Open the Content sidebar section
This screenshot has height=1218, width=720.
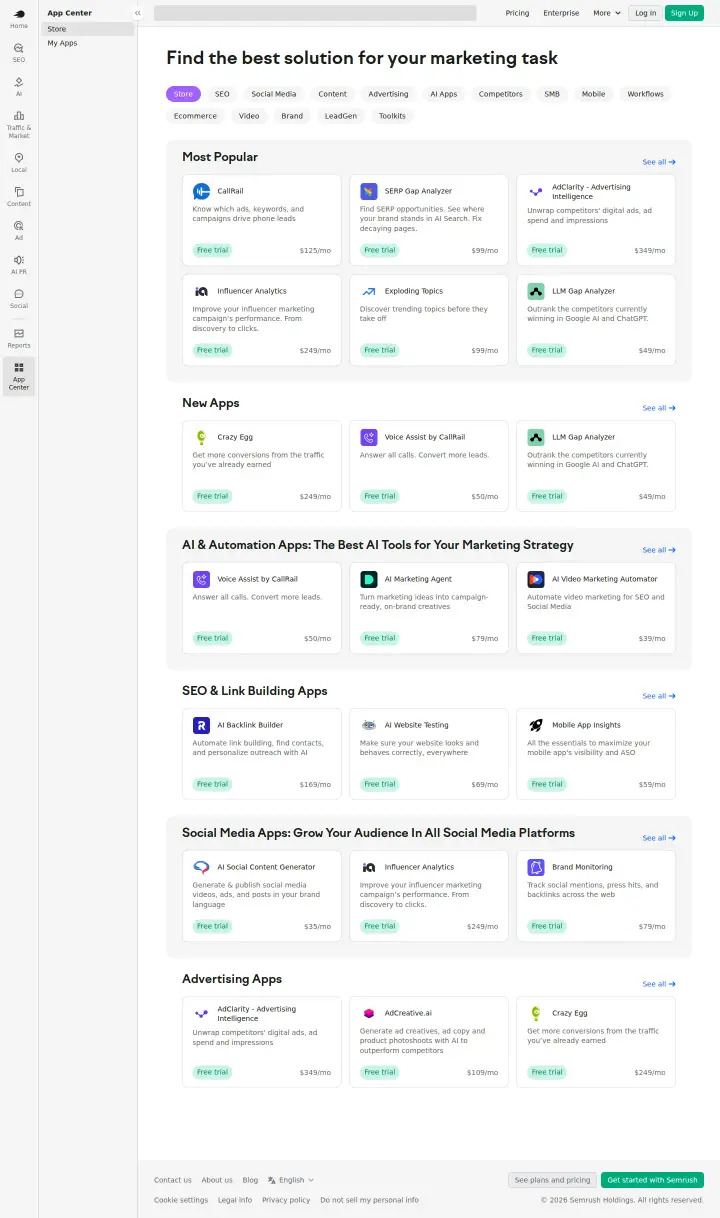click(x=19, y=196)
